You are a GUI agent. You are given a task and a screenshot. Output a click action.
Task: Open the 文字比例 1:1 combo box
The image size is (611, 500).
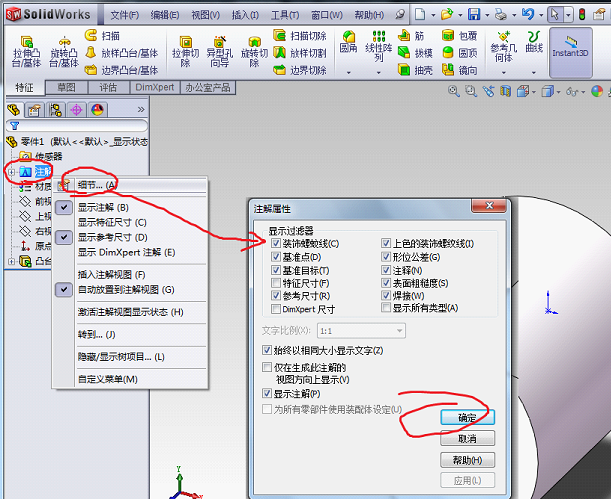(361, 331)
